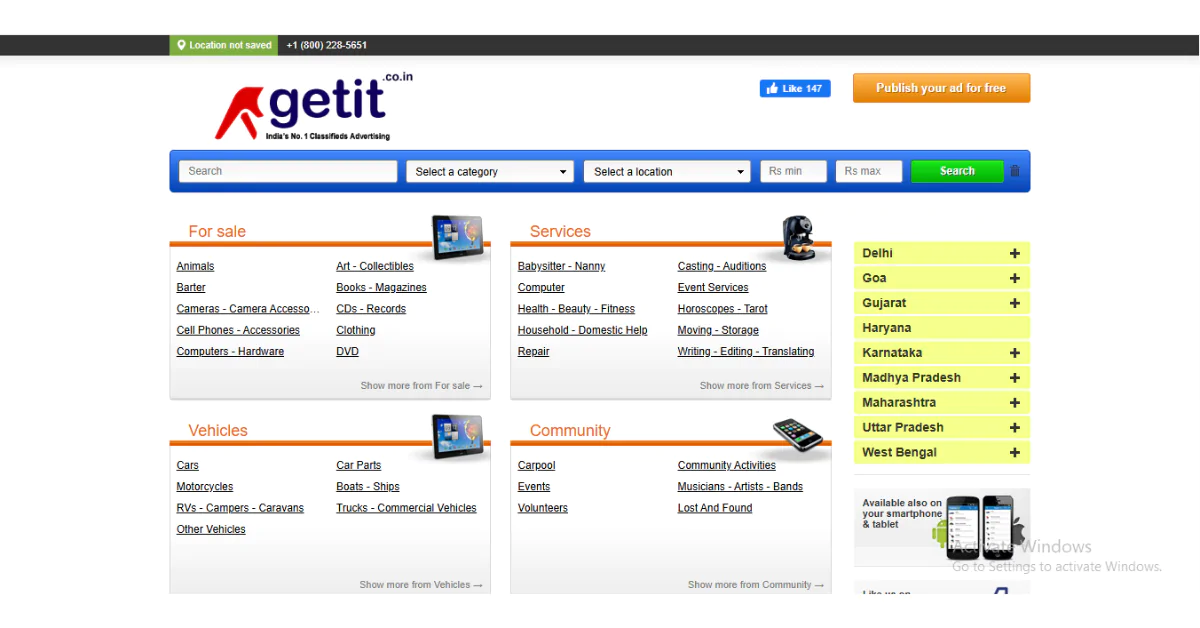The width and height of the screenshot is (1200, 628).
Task: Open the 'Select a location' dropdown
Action: point(666,171)
